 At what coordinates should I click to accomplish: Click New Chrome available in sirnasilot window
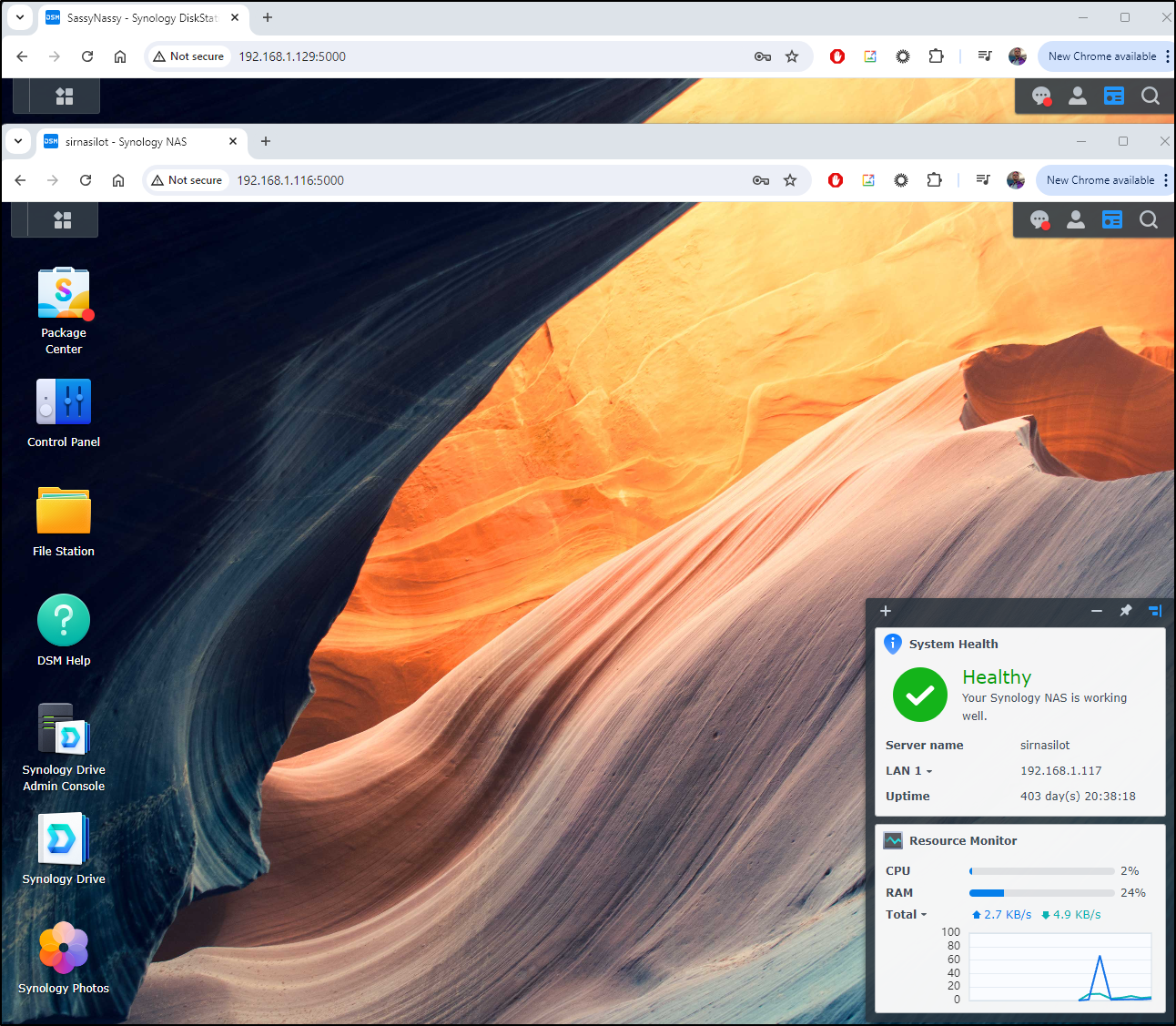point(1100,180)
